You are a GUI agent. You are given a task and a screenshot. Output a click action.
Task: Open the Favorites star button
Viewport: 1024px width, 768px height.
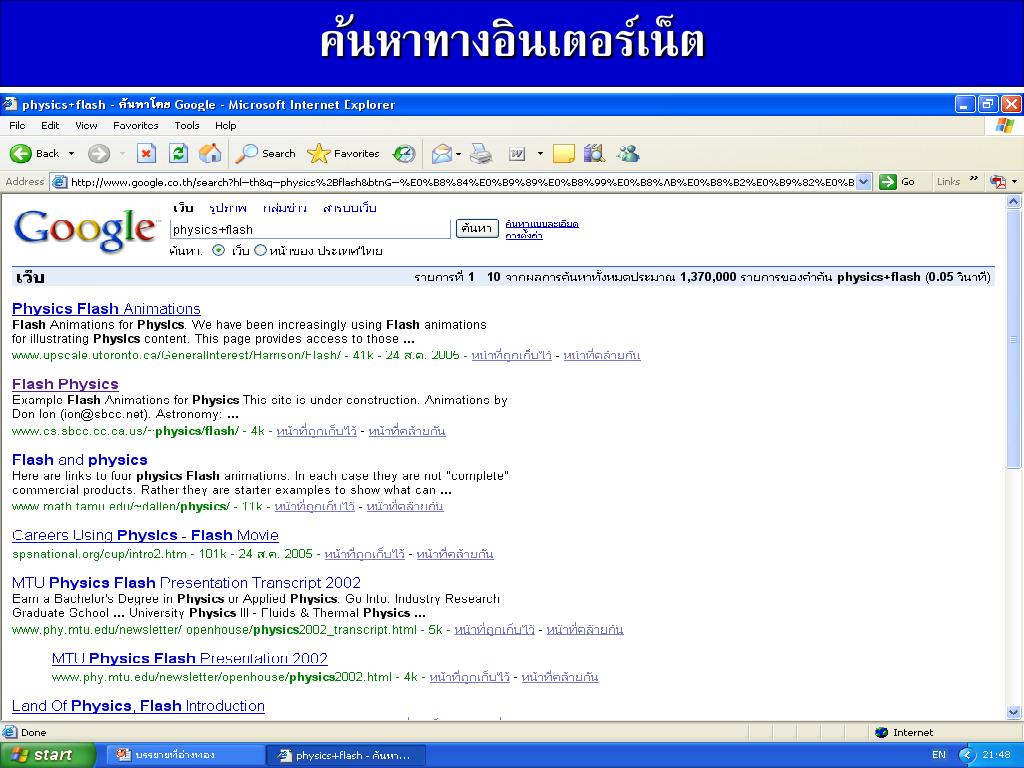(x=343, y=153)
